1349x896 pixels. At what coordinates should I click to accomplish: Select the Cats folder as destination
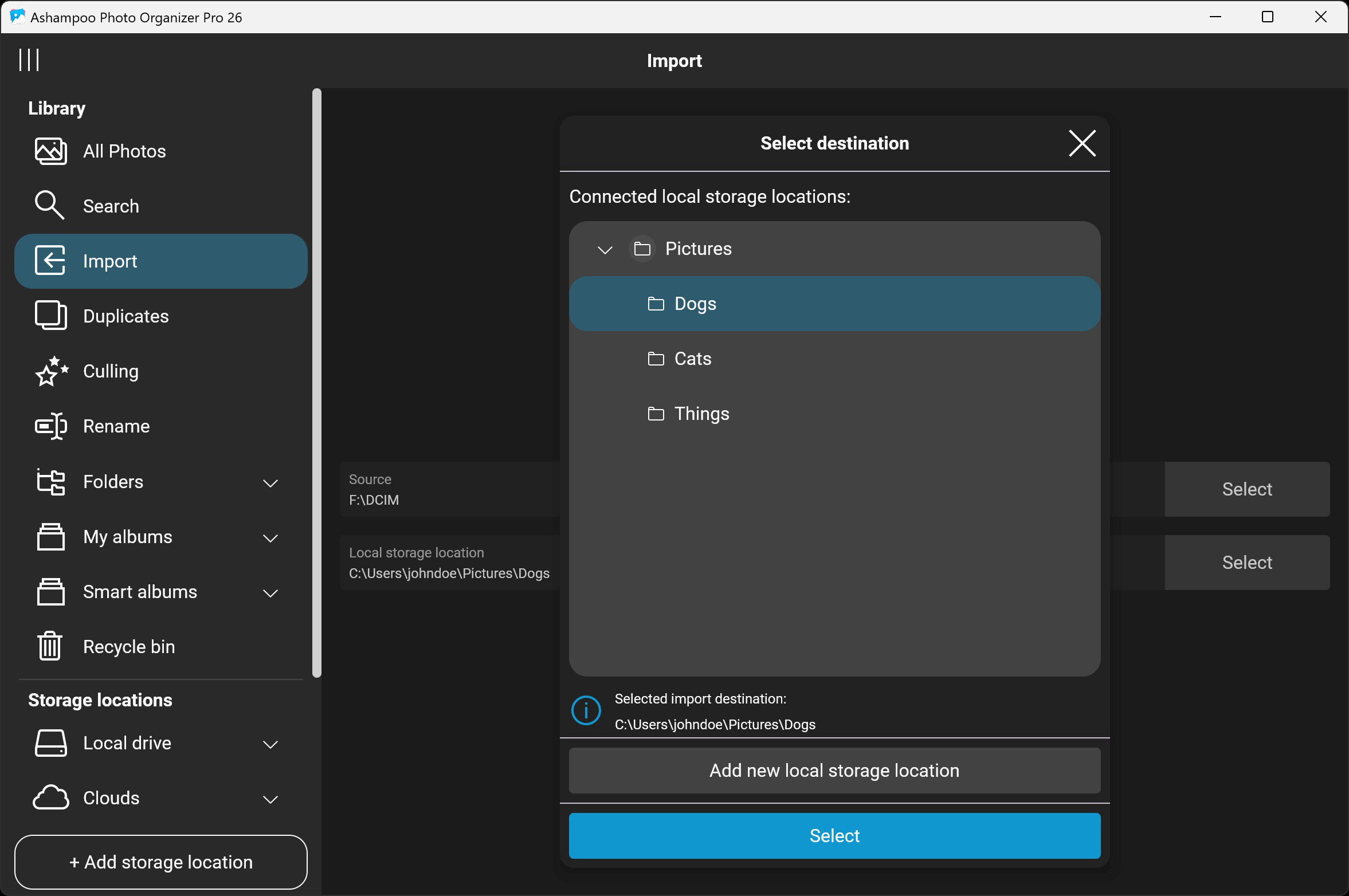[x=692, y=359]
